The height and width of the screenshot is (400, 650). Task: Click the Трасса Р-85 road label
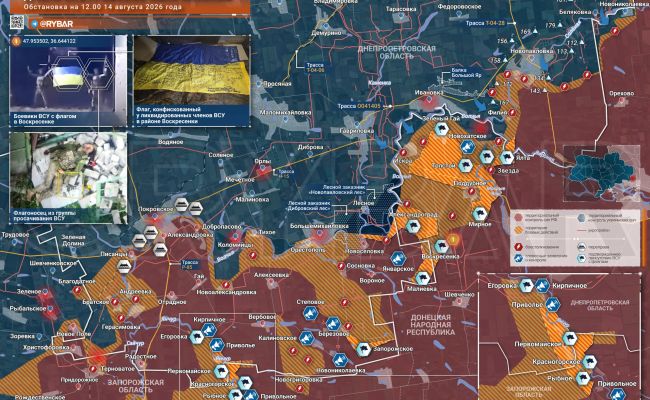click(190, 264)
